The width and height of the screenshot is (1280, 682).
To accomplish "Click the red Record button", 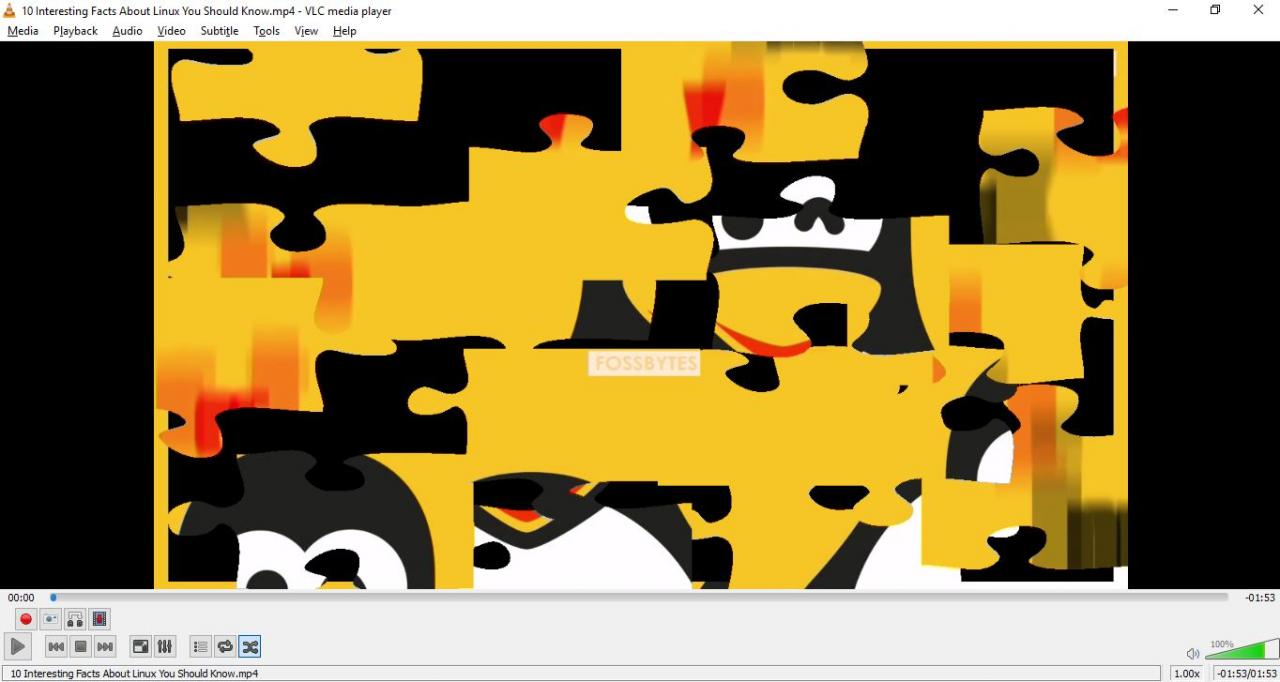I will click(26, 619).
